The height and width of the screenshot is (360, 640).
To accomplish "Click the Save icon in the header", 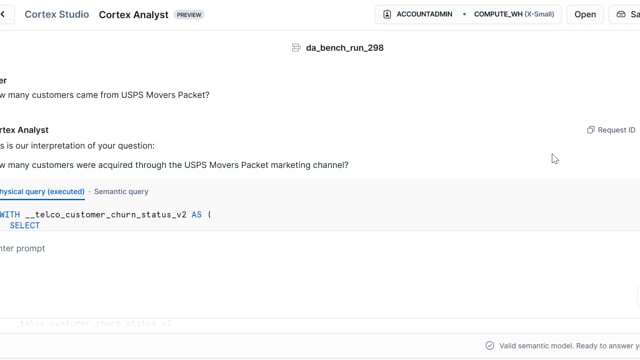I will coord(621,14).
